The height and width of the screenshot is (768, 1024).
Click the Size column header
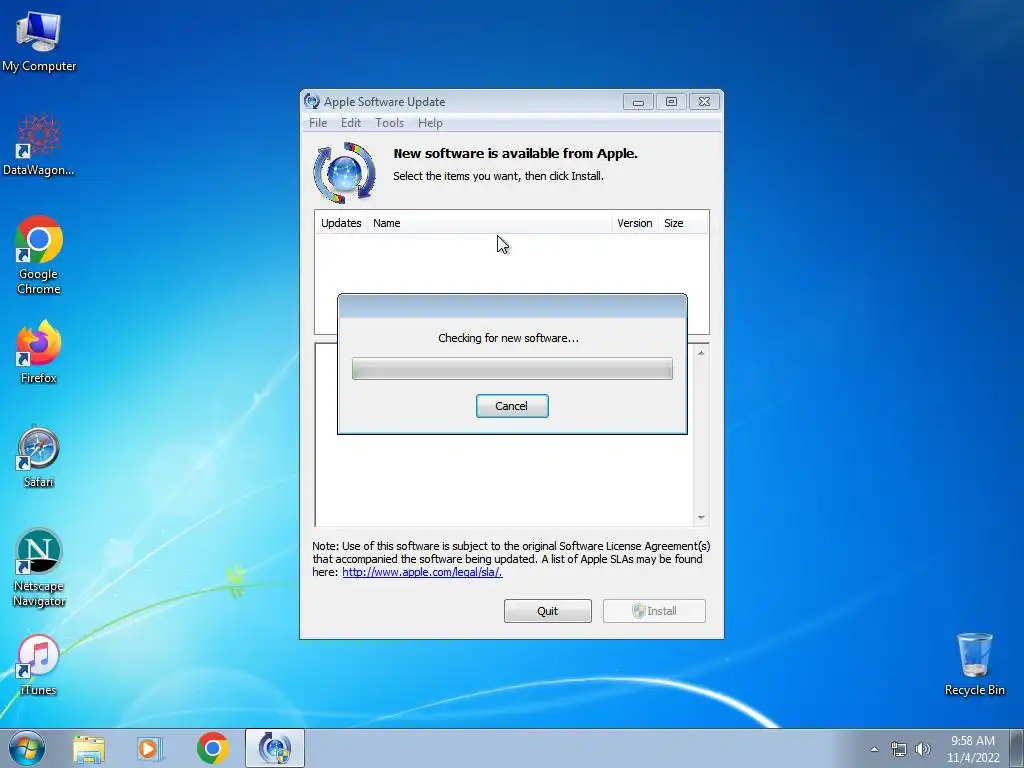(683, 223)
